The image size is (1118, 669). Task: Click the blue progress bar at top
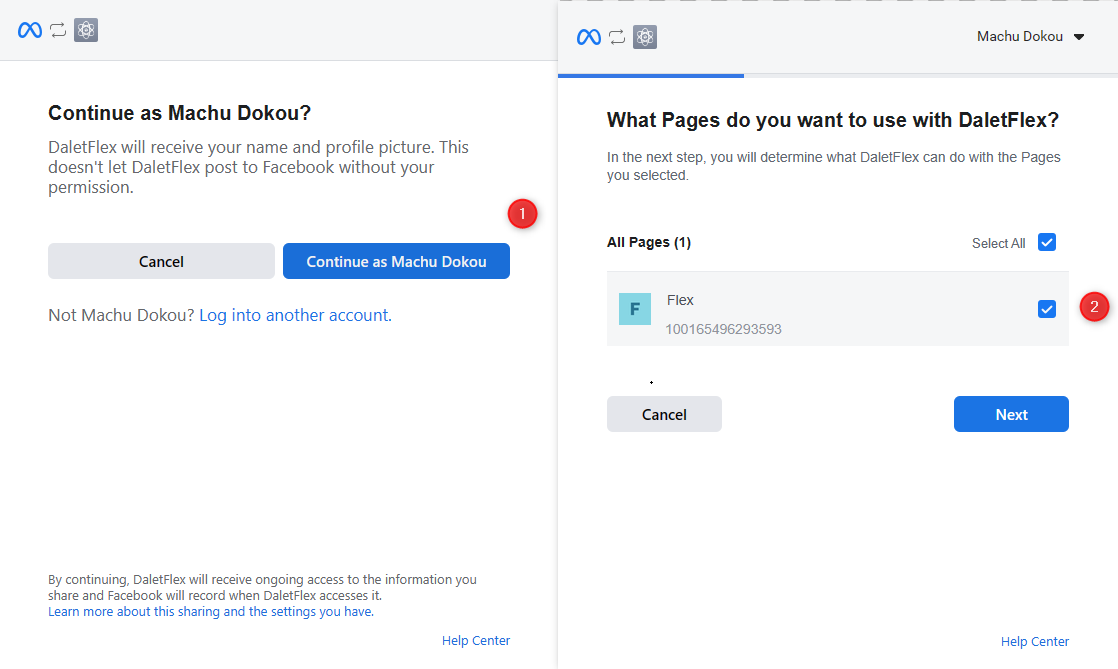(650, 73)
